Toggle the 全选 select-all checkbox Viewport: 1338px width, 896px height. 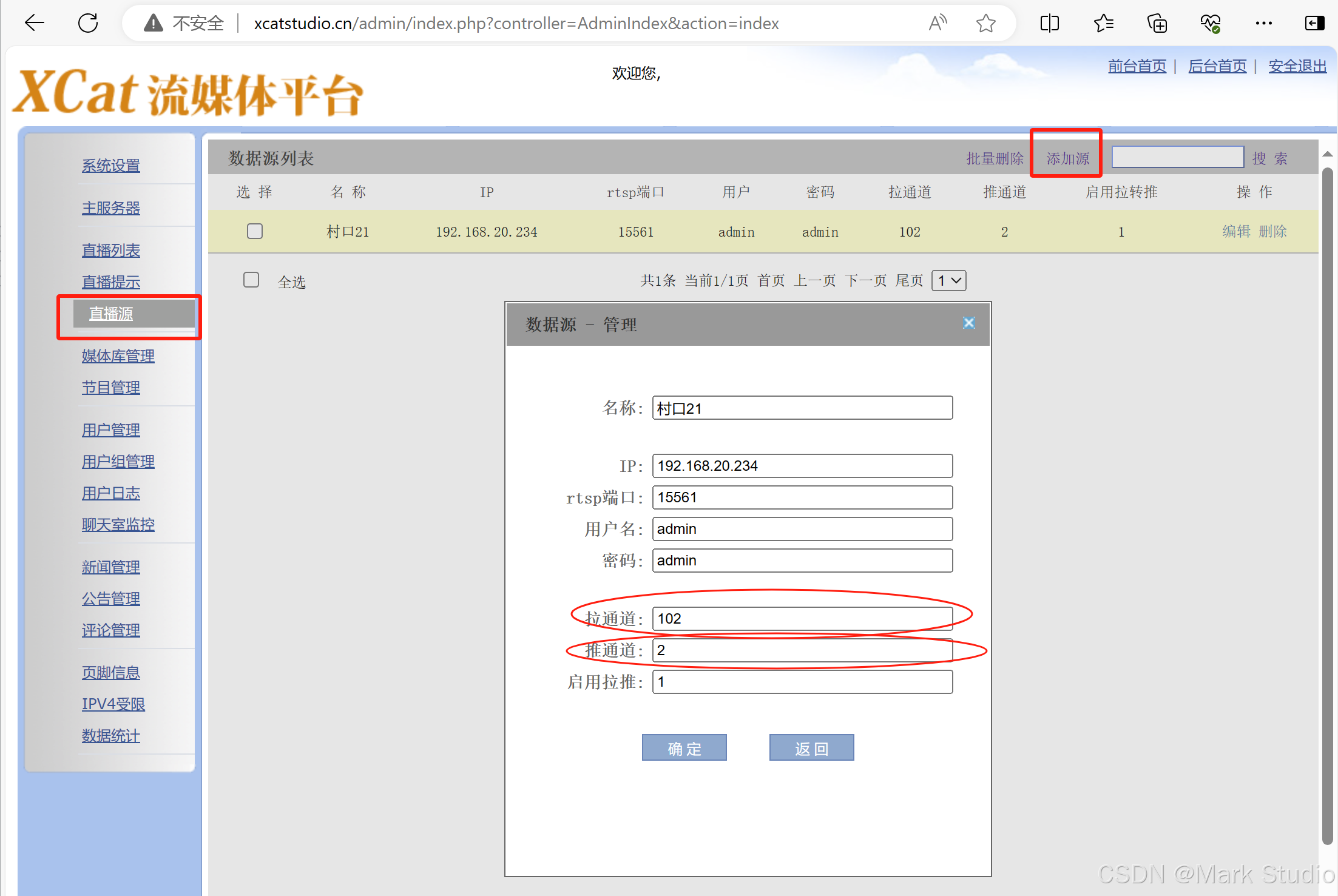(x=251, y=280)
